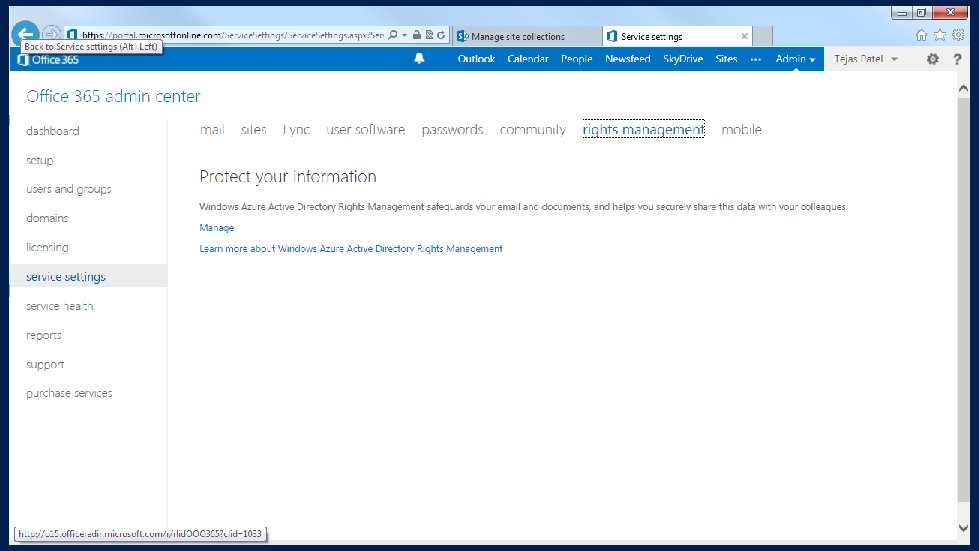This screenshot has width=979, height=551.
Task: Open the browser Home icon
Action: 921,36
